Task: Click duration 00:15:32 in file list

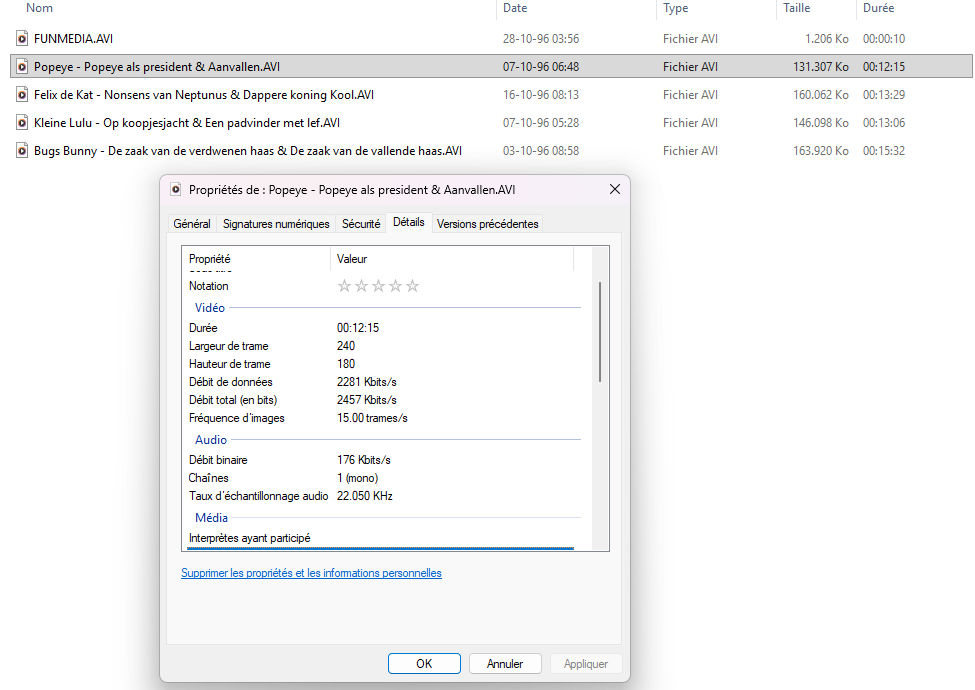Action: (x=884, y=150)
